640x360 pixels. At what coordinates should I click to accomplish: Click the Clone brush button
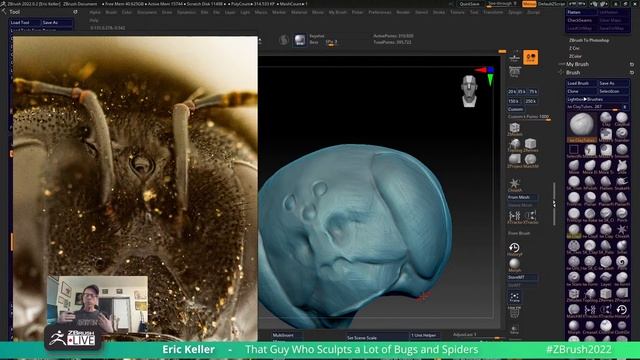[x=582, y=91]
